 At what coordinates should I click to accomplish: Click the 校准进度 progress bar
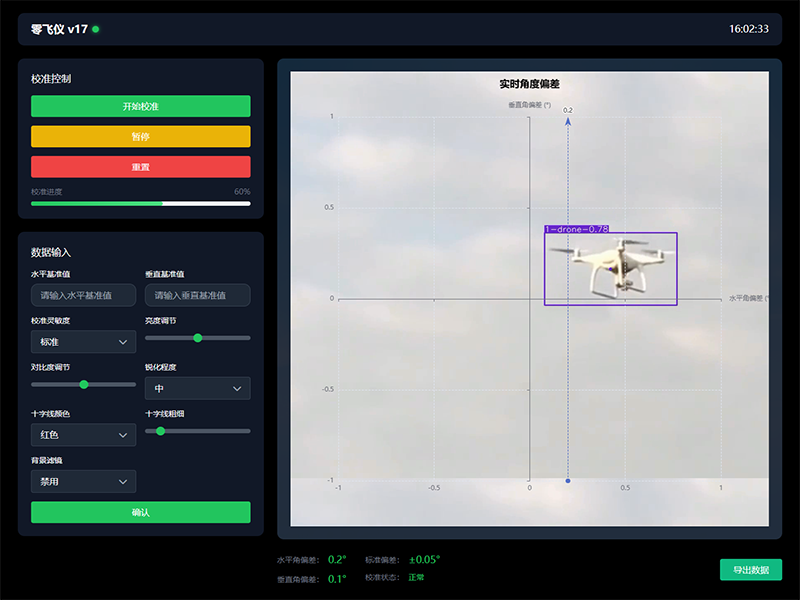coord(141,203)
